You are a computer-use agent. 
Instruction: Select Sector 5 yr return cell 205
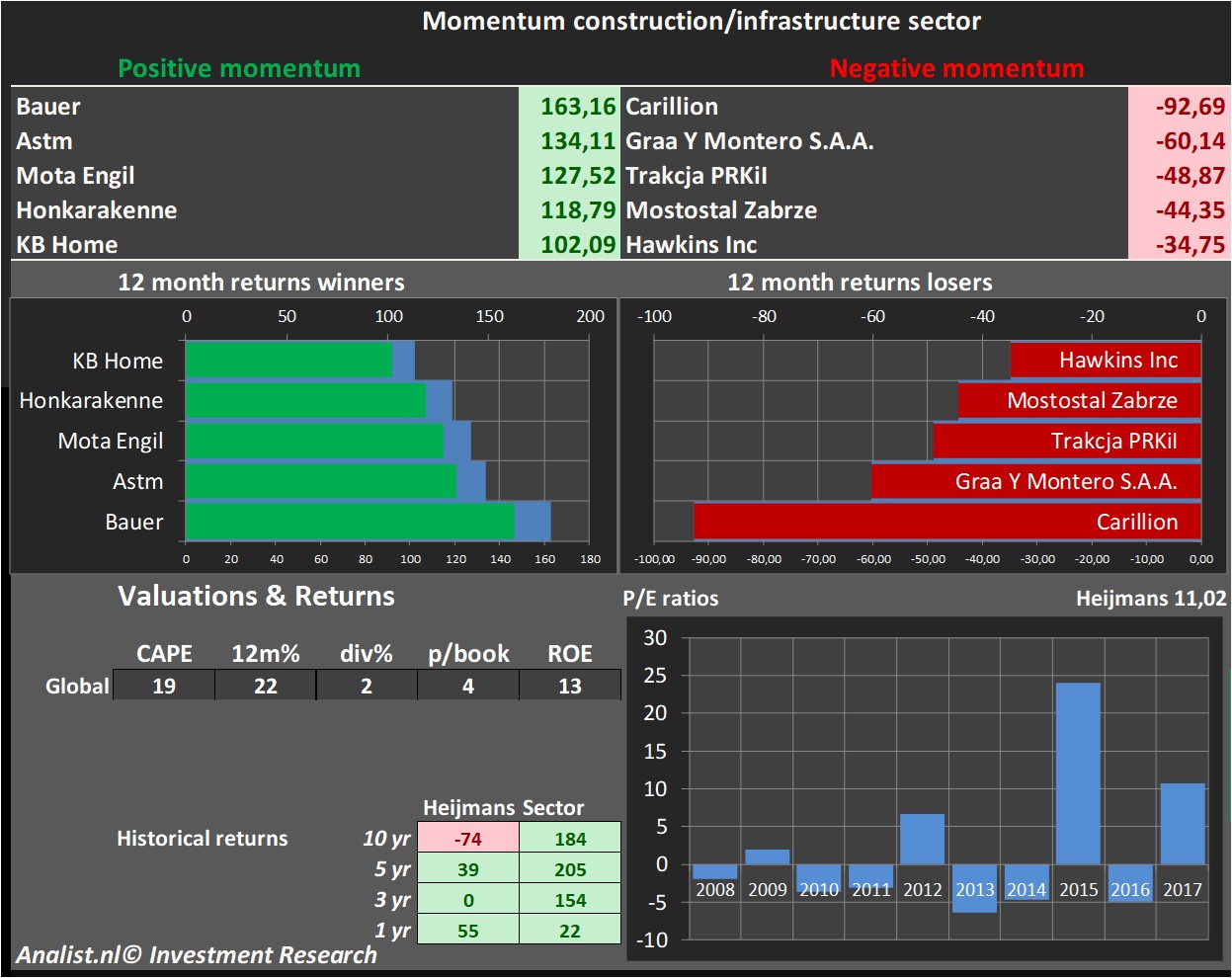570,869
